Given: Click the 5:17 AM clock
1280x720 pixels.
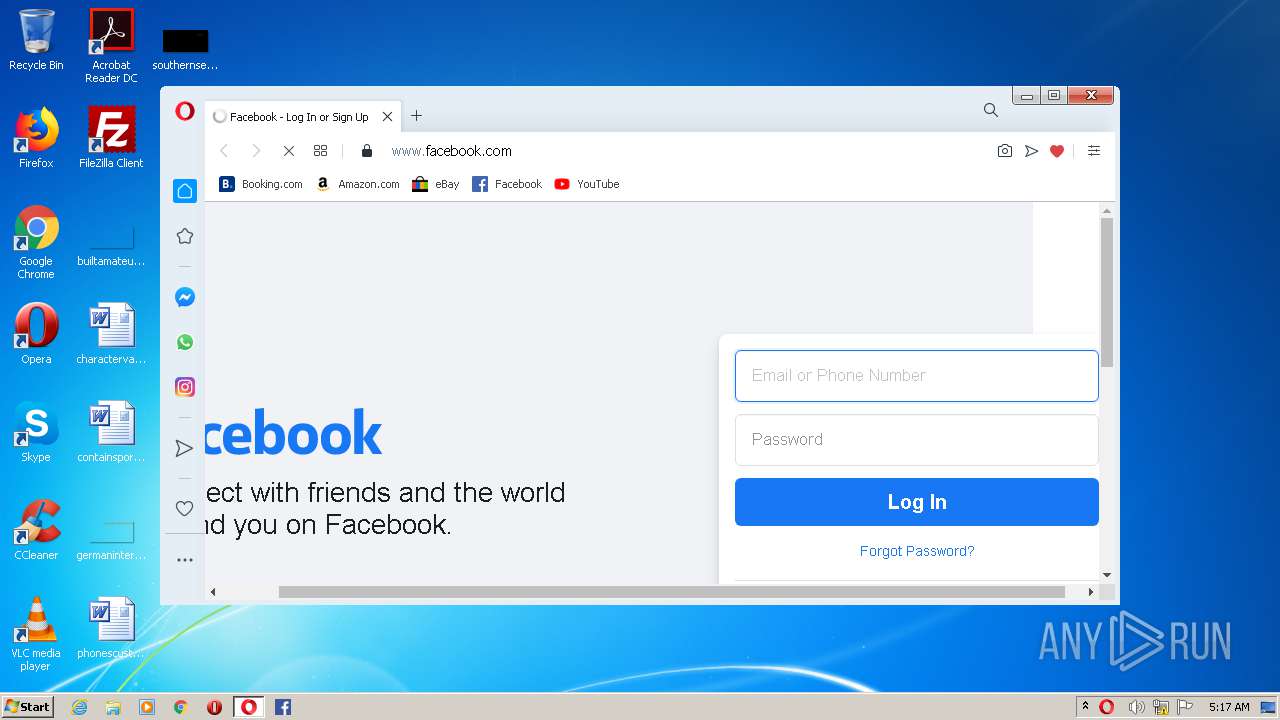Looking at the screenshot, I should coord(1229,707).
